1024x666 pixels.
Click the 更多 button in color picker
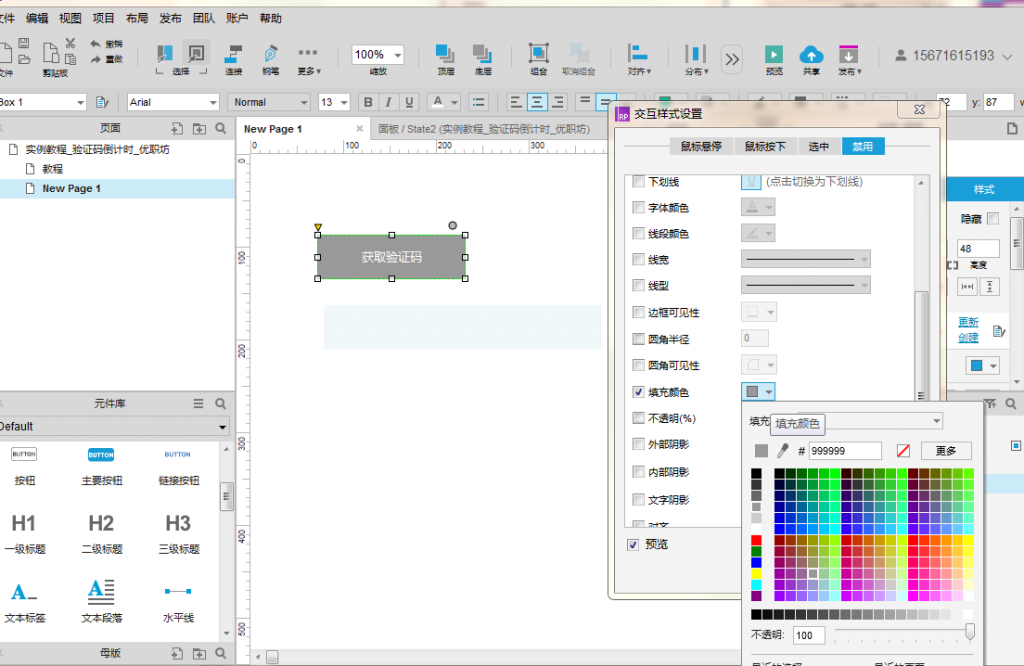tap(945, 451)
